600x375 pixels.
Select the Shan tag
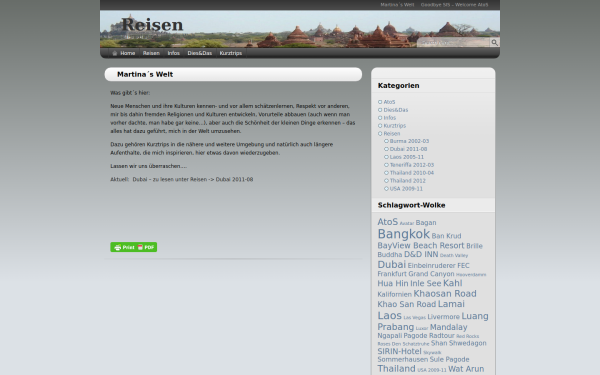(439, 343)
